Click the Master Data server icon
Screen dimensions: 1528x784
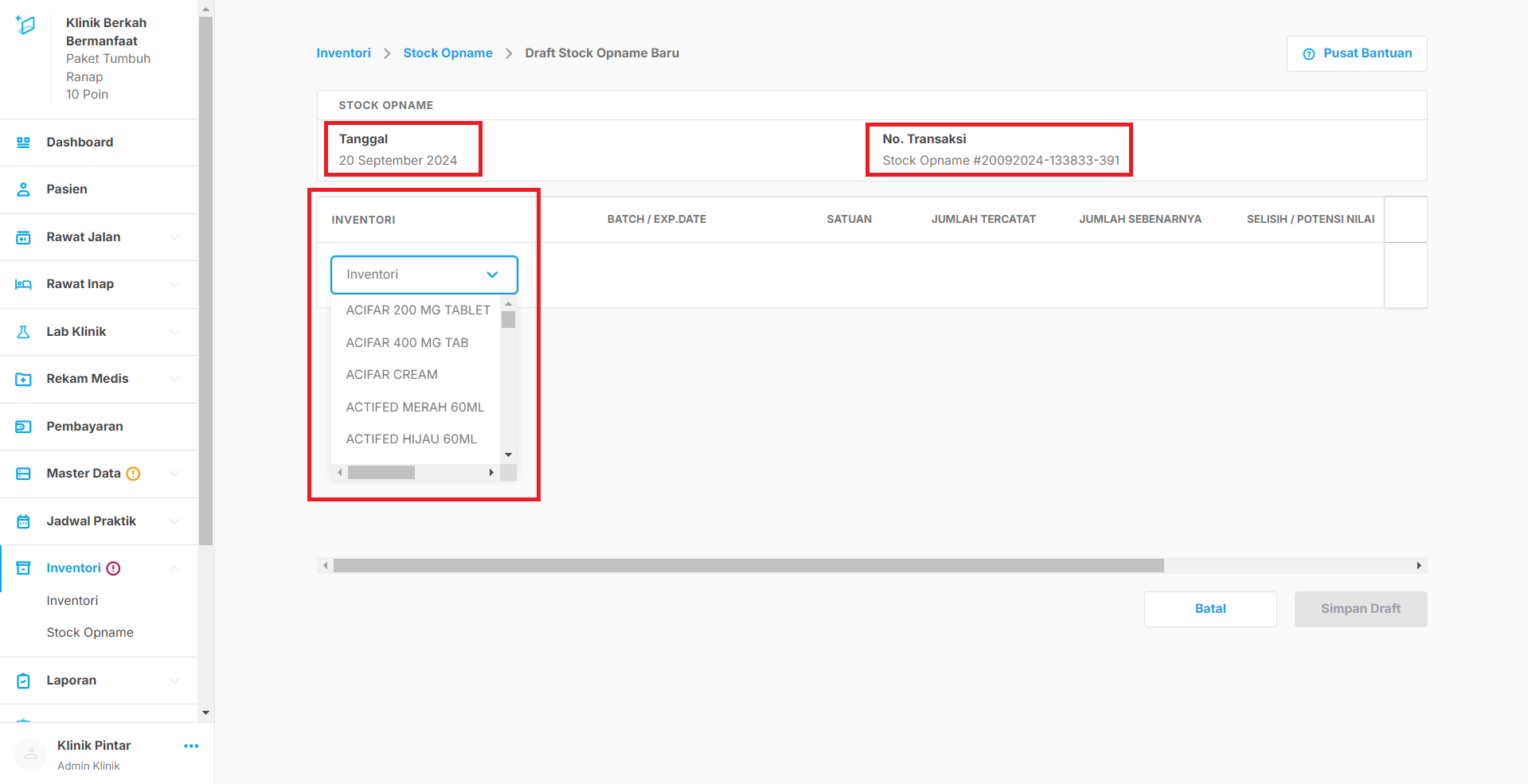(23, 474)
